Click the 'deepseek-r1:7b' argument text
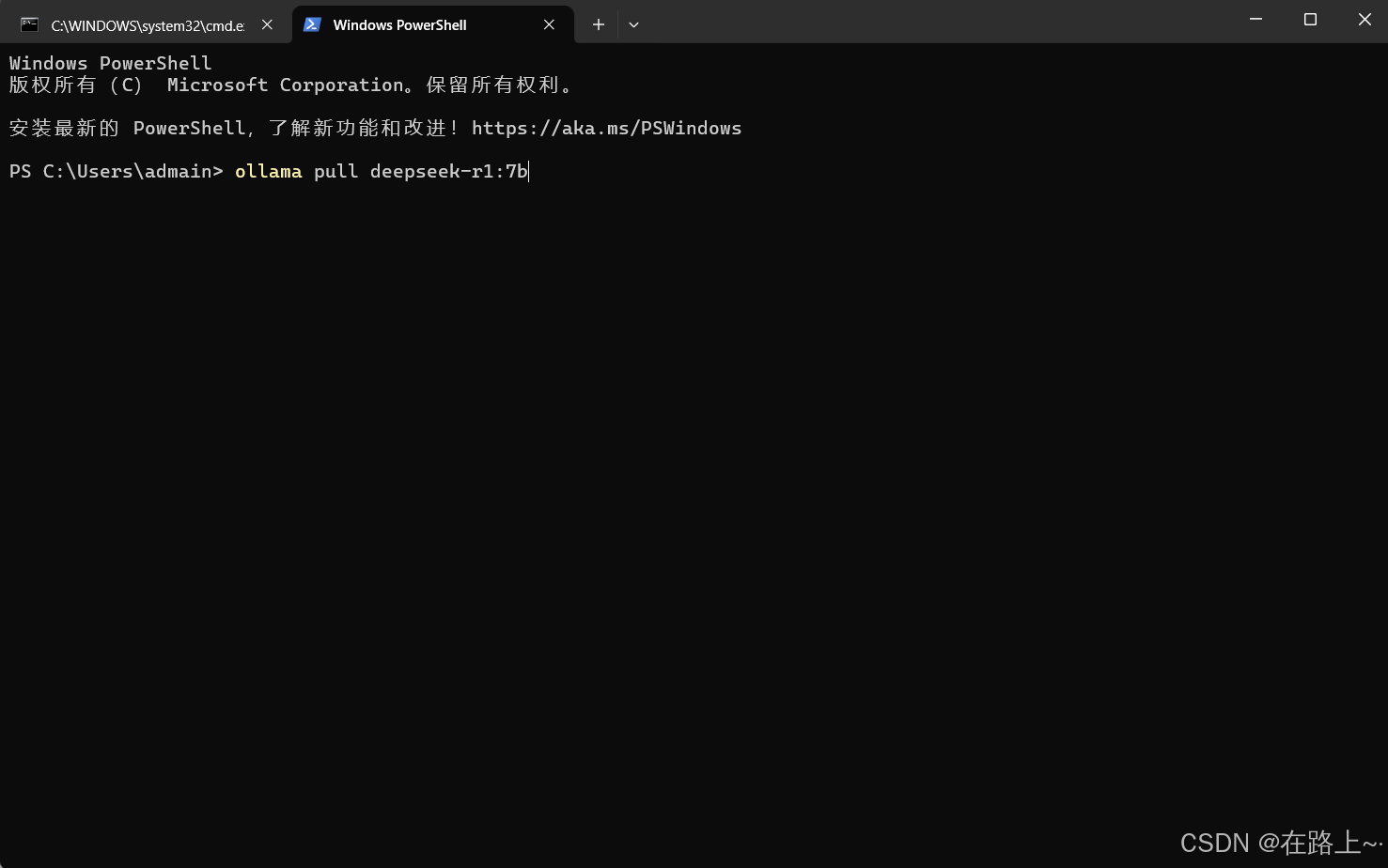The width and height of the screenshot is (1388, 868). click(448, 171)
